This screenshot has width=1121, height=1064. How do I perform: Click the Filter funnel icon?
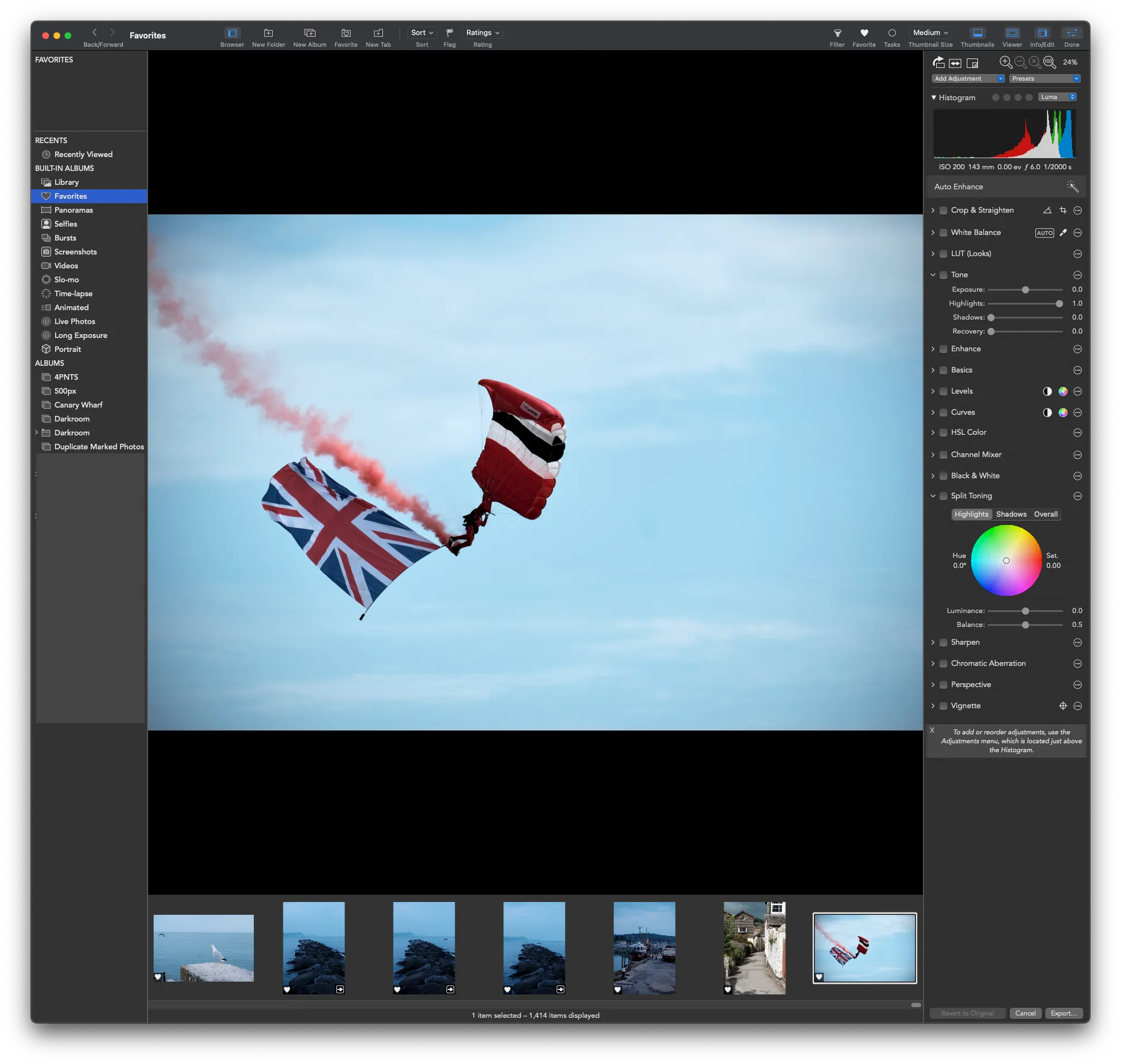point(837,33)
